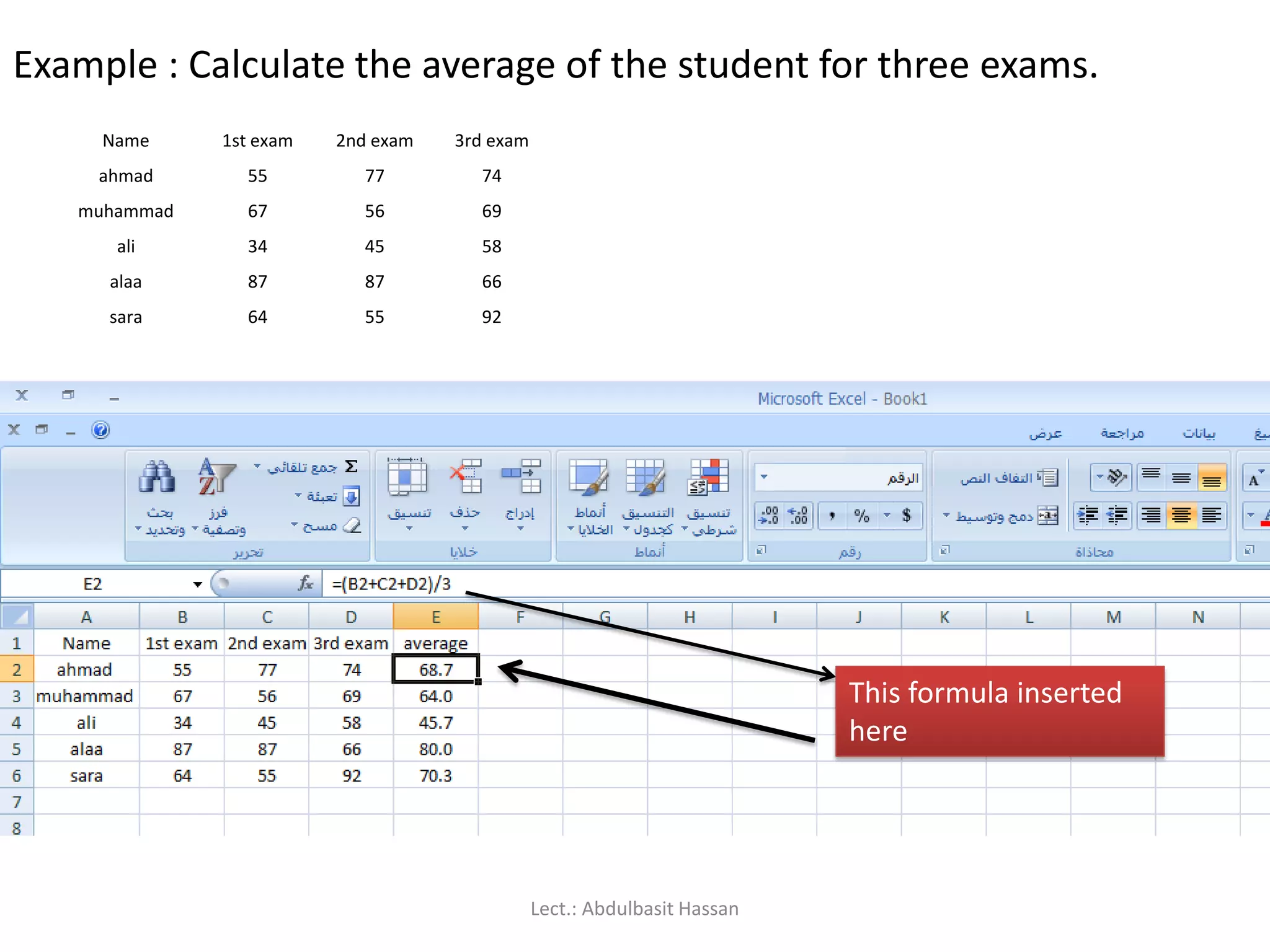
Task: Click indent icon with left-pointing arrow
Action: coord(1117,515)
